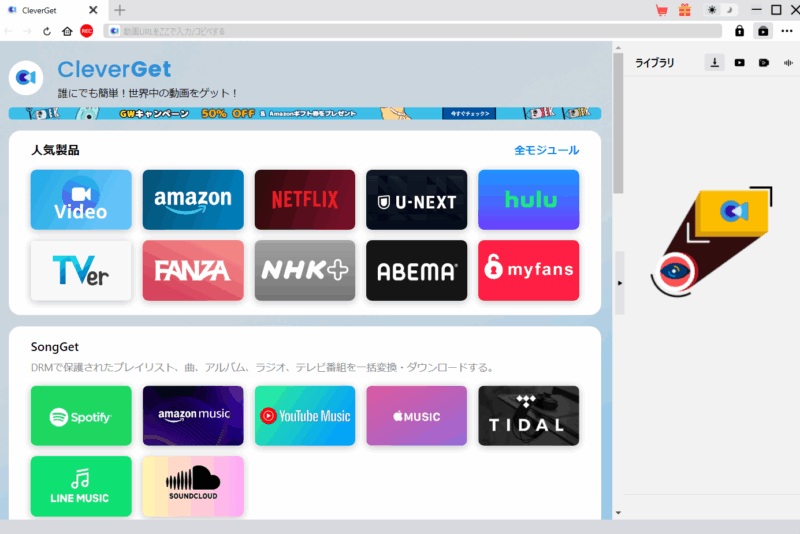Screen dimensions: 800x534
Task: Select the Hulu module tile
Action: pos(529,200)
